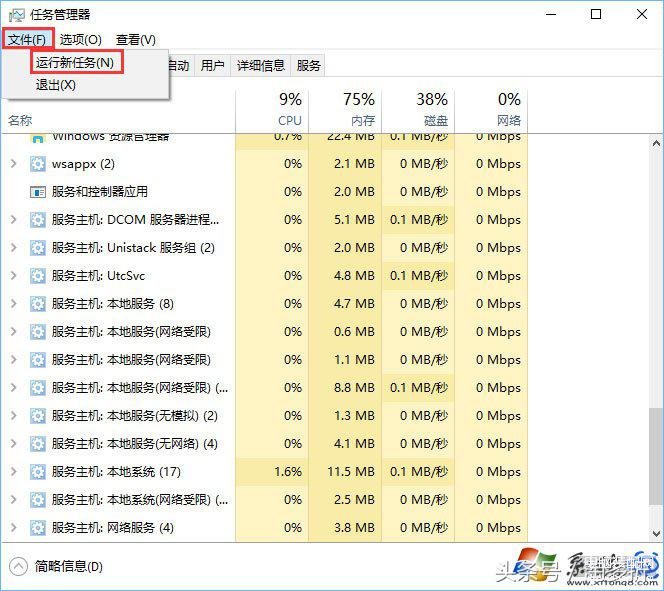Select 服务主机: 本地系统 (17) name

coord(116,471)
